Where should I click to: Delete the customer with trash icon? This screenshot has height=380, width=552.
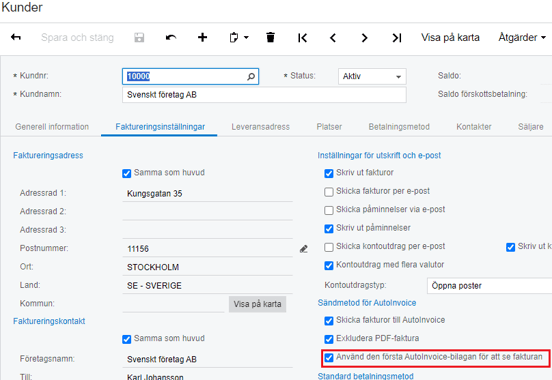tap(270, 37)
